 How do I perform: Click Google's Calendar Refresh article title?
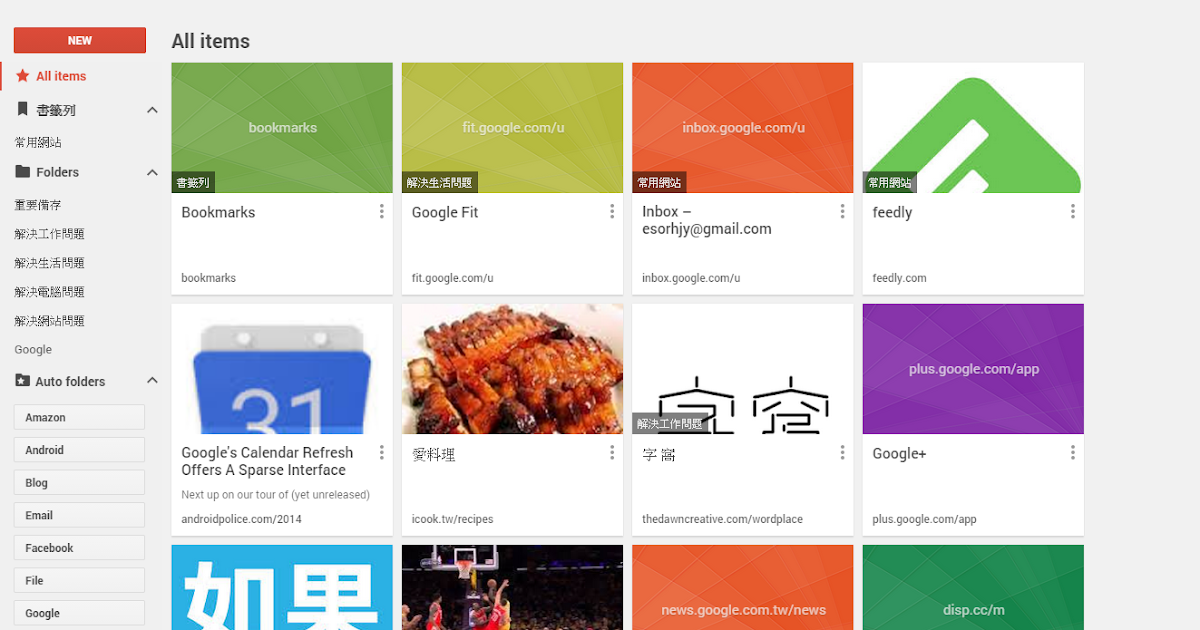tap(267, 461)
